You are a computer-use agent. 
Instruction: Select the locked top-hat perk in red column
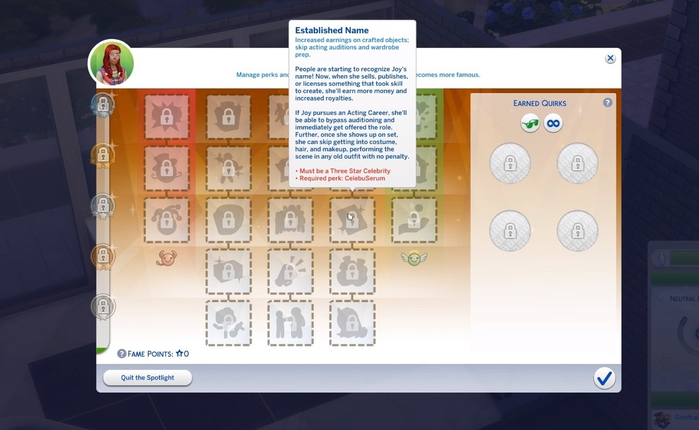pyautogui.click(x=167, y=168)
